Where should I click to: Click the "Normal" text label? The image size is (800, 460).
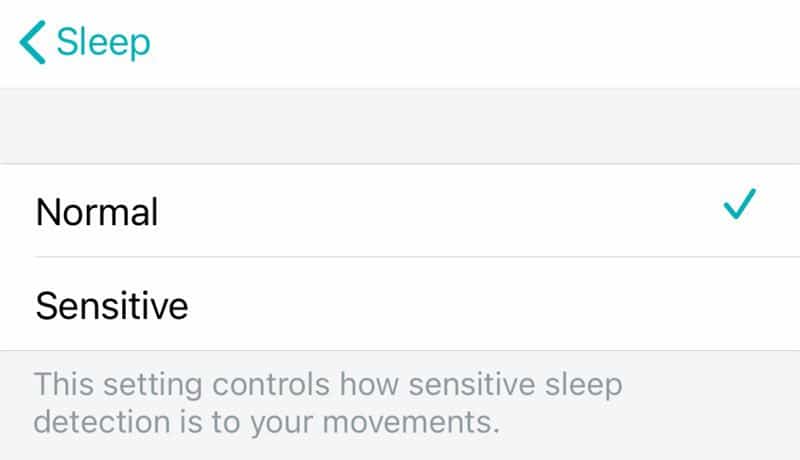point(97,212)
